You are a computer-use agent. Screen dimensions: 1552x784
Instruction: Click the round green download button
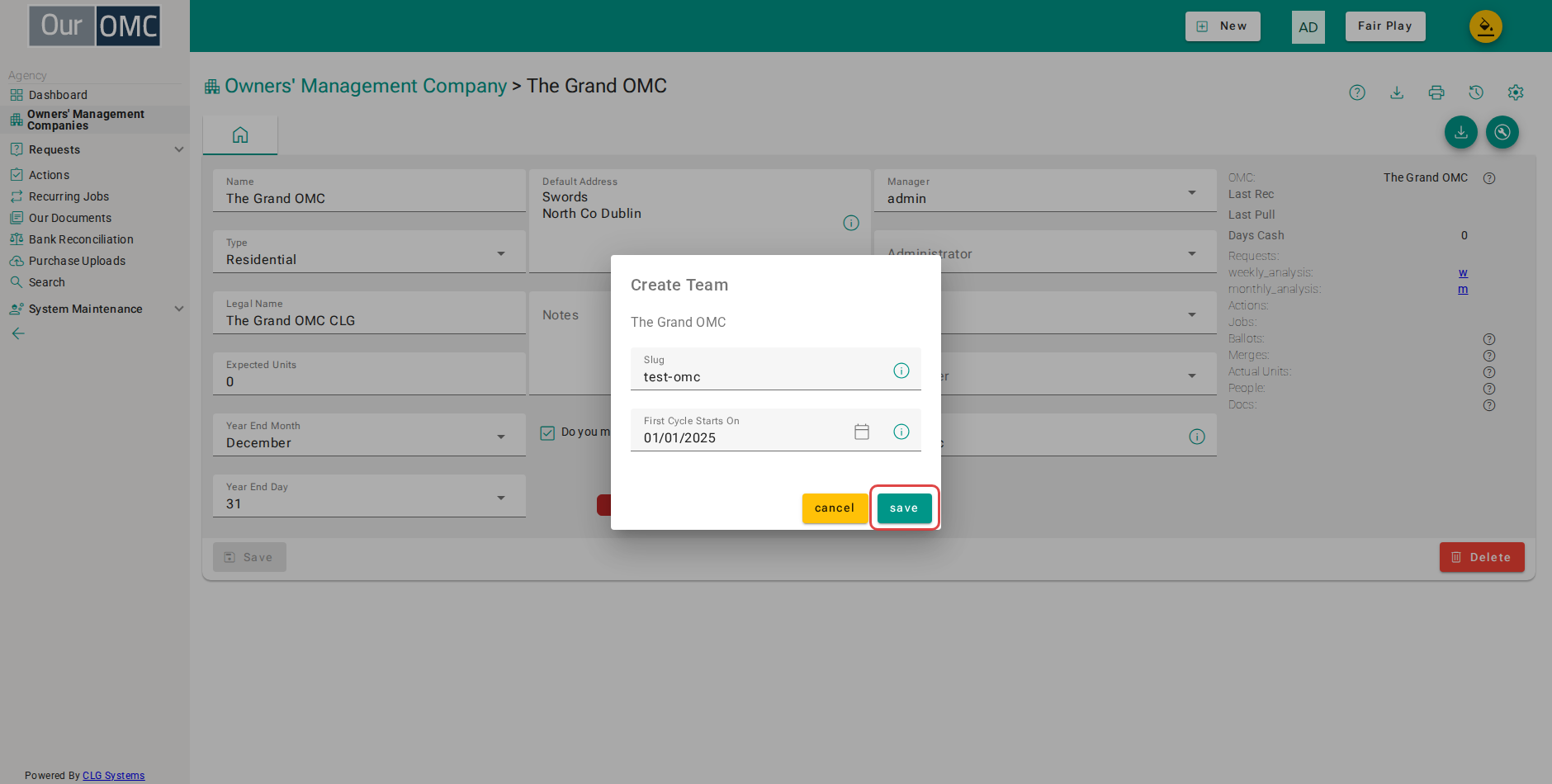(x=1461, y=132)
